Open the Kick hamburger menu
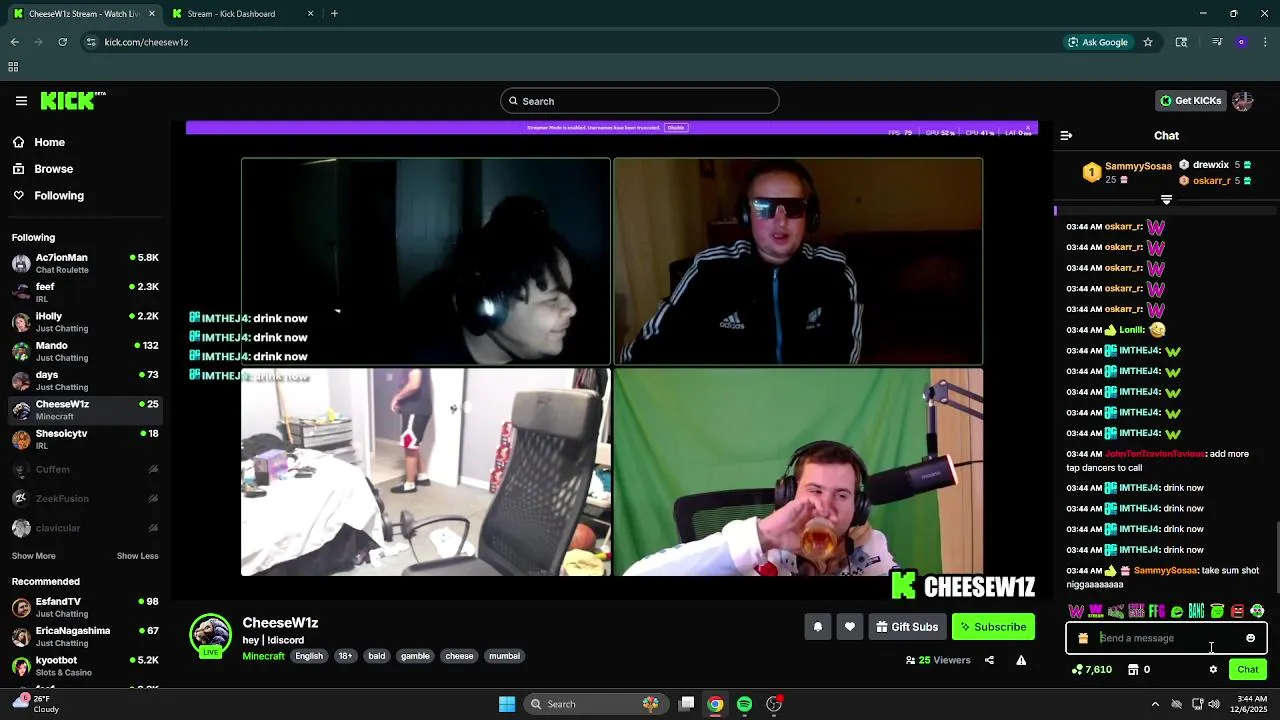This screenshot has width=1280, height=720. coord(21,101)
